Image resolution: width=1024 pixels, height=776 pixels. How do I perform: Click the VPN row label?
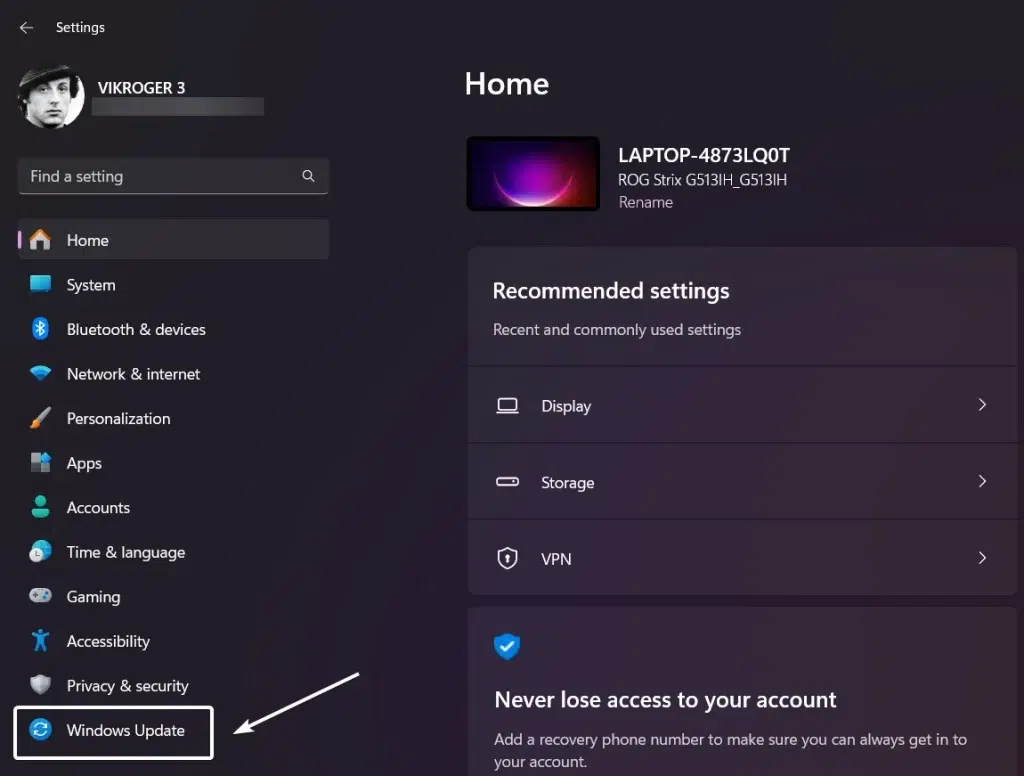(x=556, y=559)
